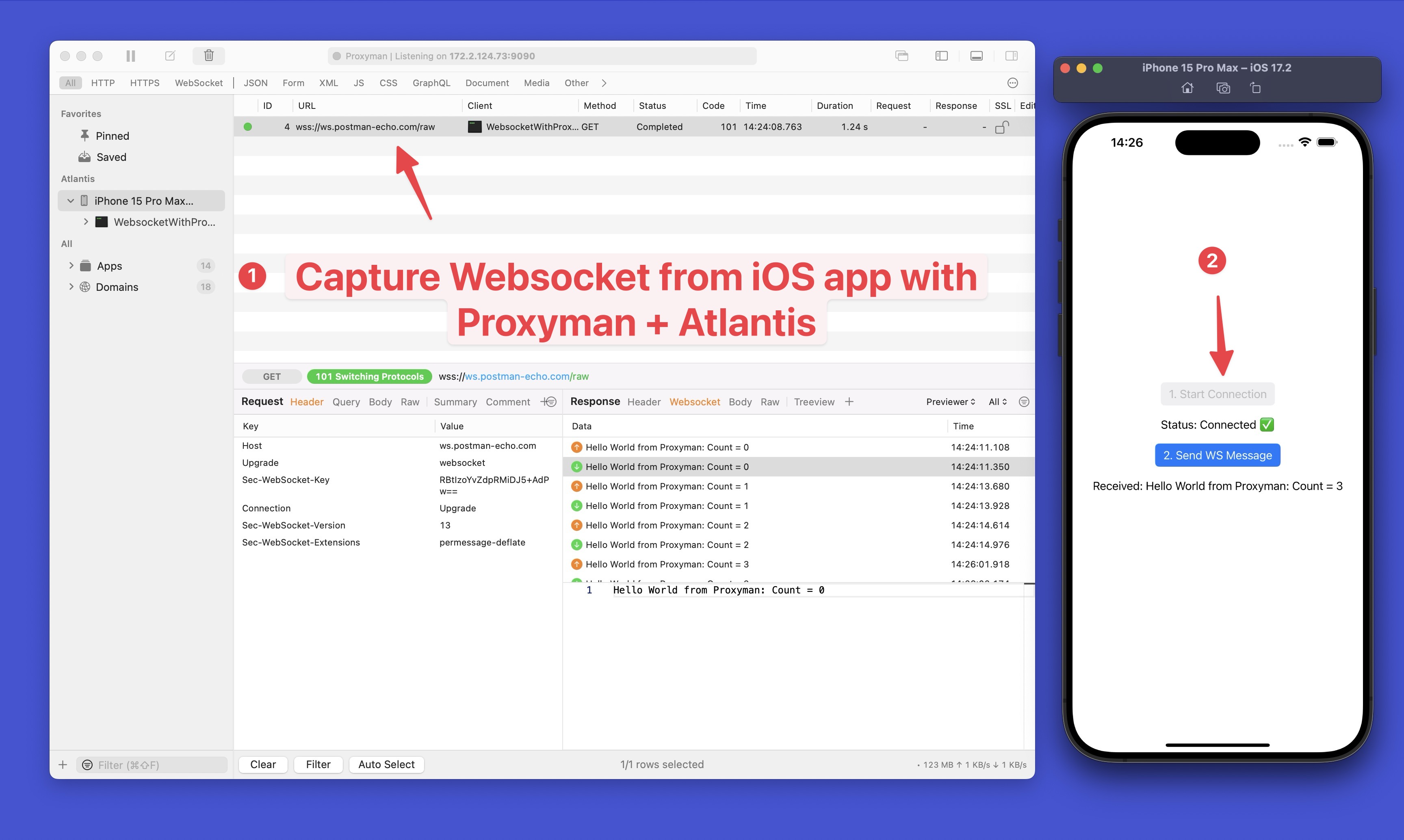Click the iPhone 15 Pro Max device entry
This screenshot has height=840, width=1404.
pos(142,199)
